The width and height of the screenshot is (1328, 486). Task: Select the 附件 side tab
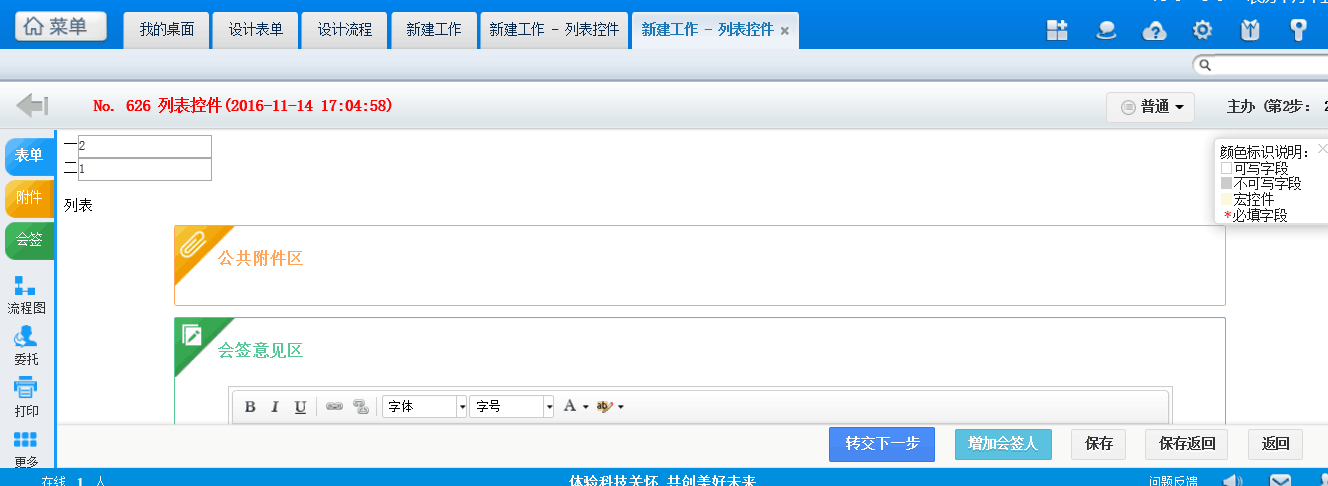(x=29, y=198)
